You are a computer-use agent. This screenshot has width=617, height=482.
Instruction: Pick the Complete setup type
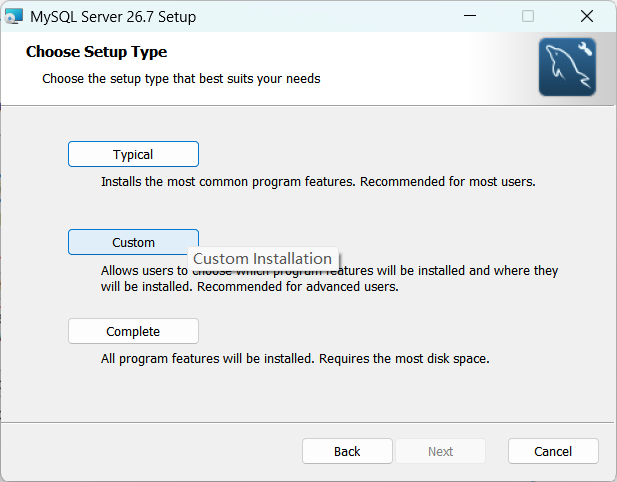tap(133, 331)
